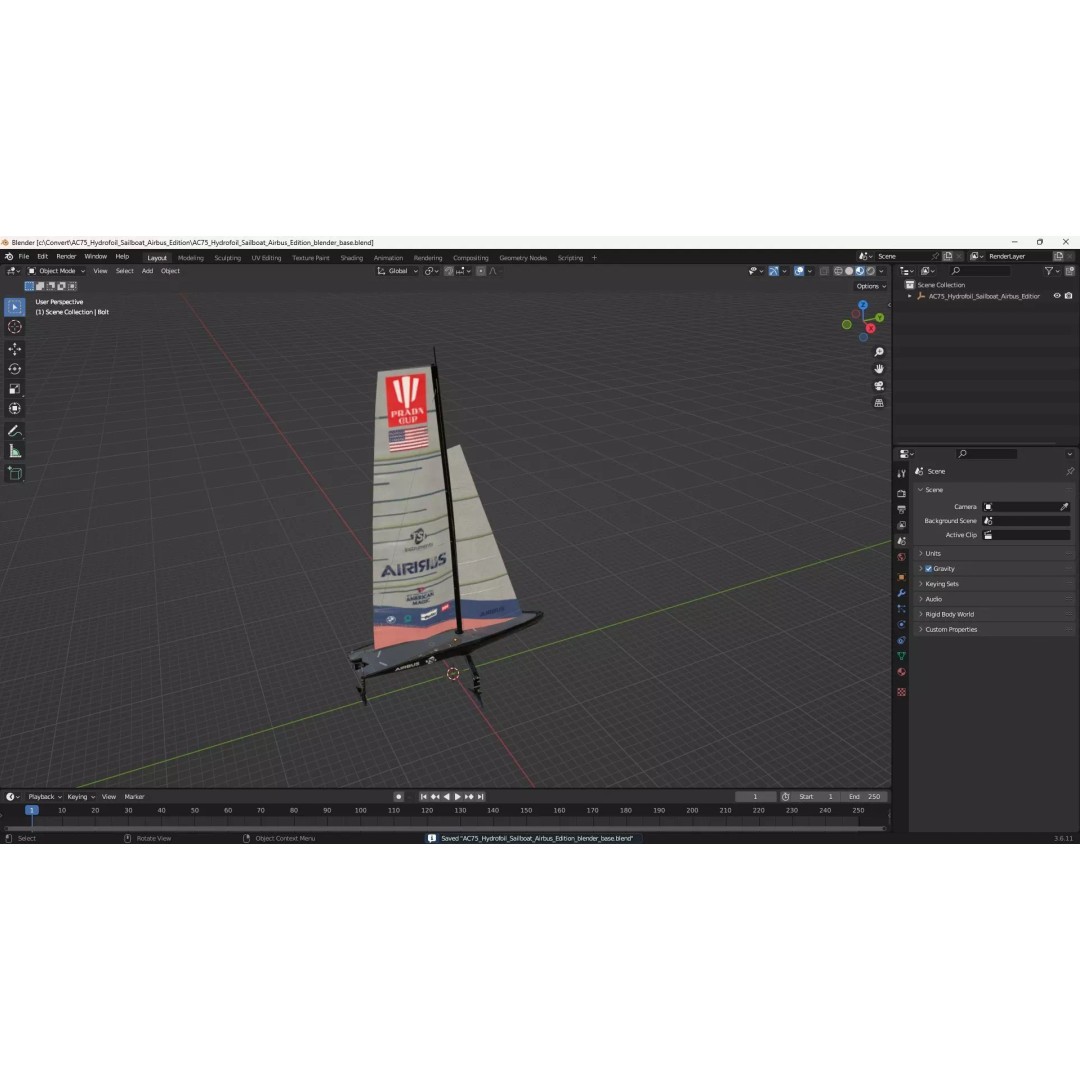Select the Rotate tool
This screenshot has width=1080, height=1080.
pos(14,369)
